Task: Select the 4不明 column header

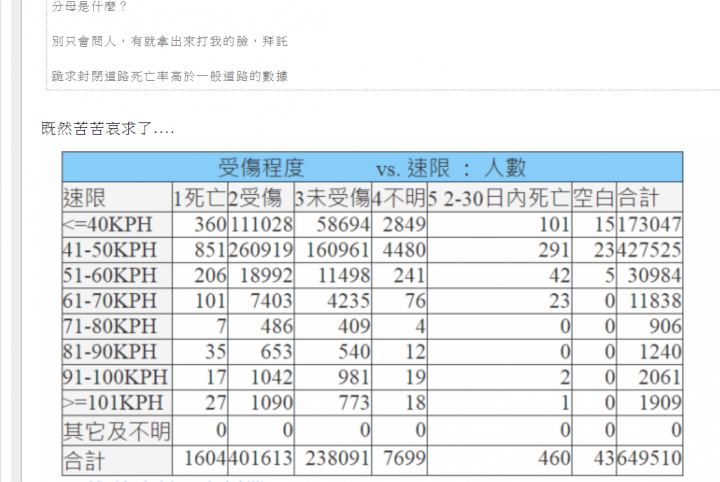Action: [399, 198]
